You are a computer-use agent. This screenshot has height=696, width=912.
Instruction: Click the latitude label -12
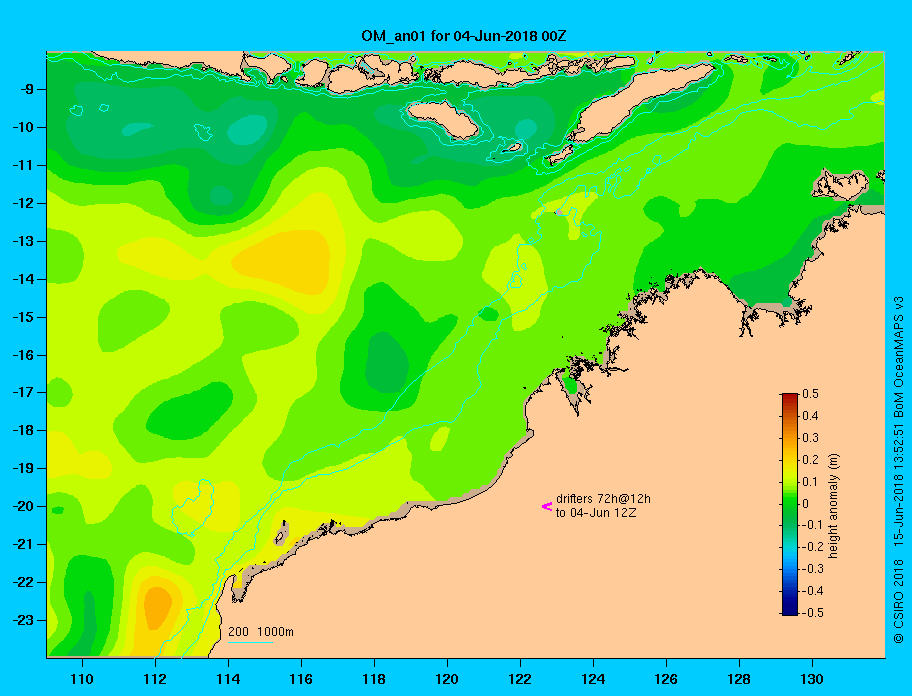[x=23, y=204]
